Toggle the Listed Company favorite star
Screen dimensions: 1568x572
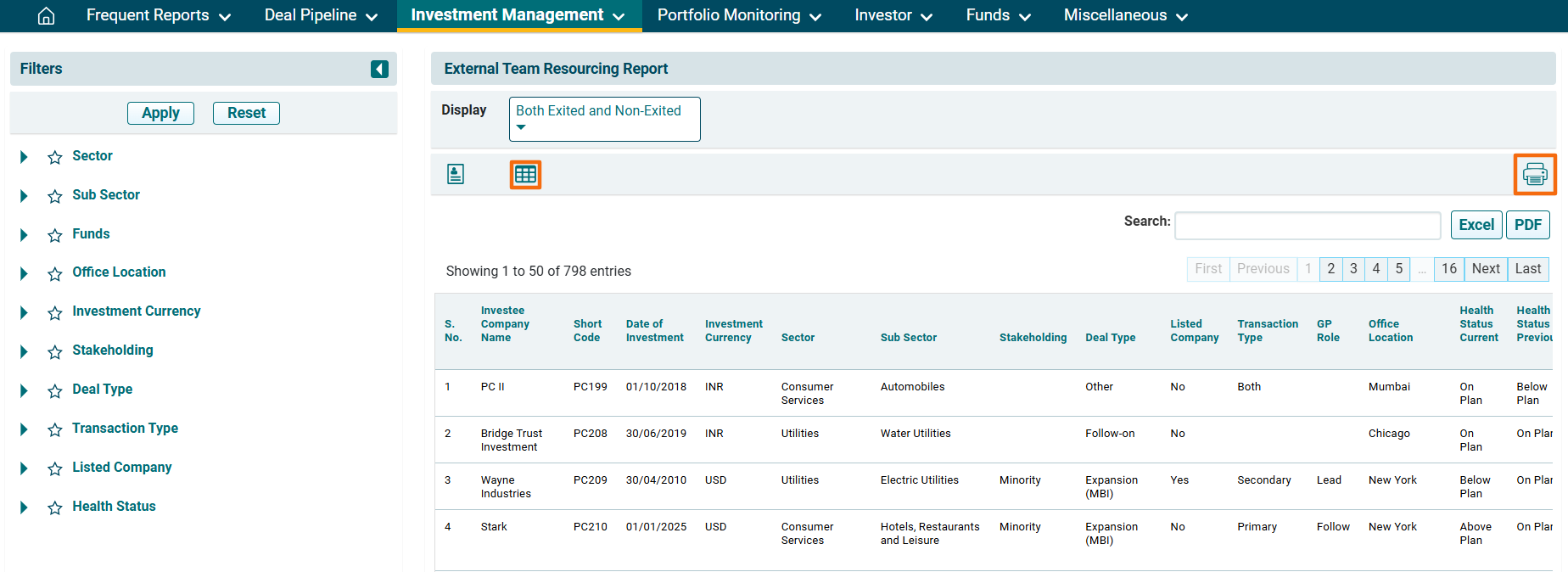[x=55, y=468]
